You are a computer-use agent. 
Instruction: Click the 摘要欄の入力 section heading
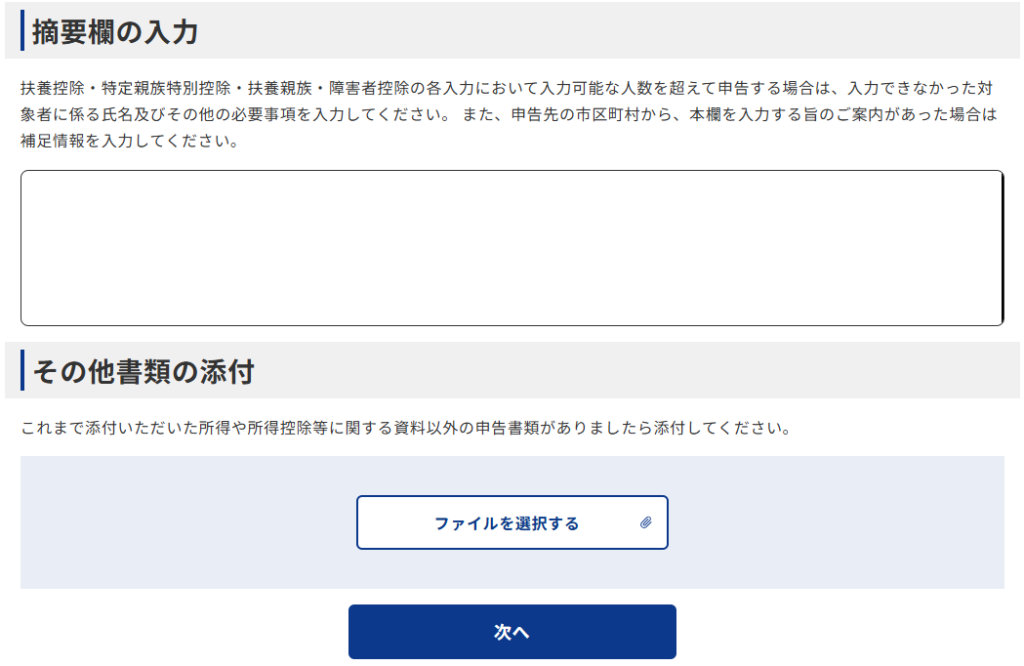click(x=115, y=32)
